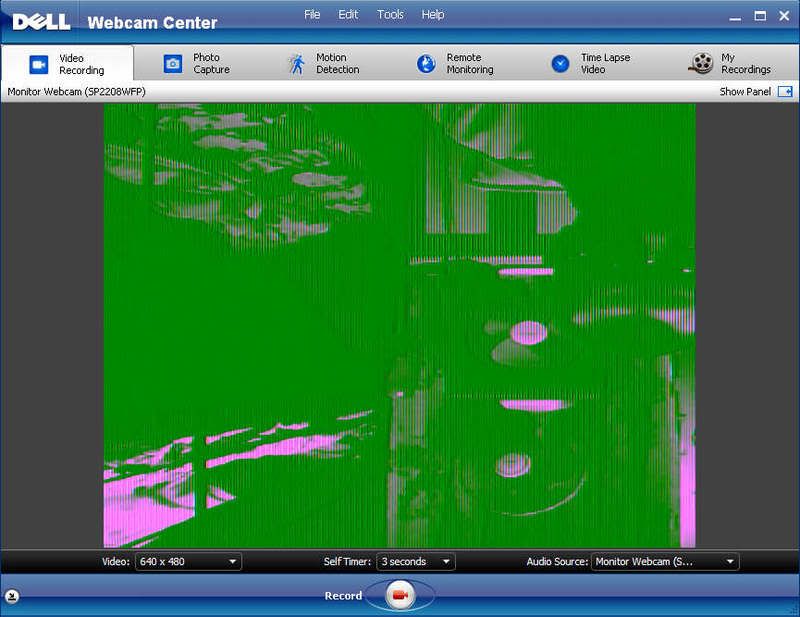Open the File menu

[x=312, y=15]
